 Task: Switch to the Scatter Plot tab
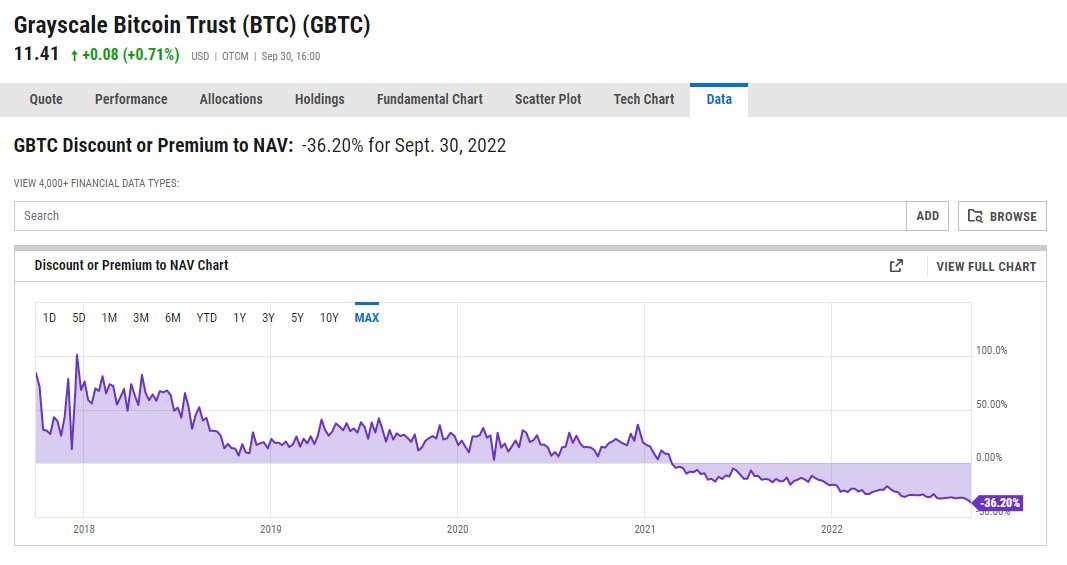[548, 99]
